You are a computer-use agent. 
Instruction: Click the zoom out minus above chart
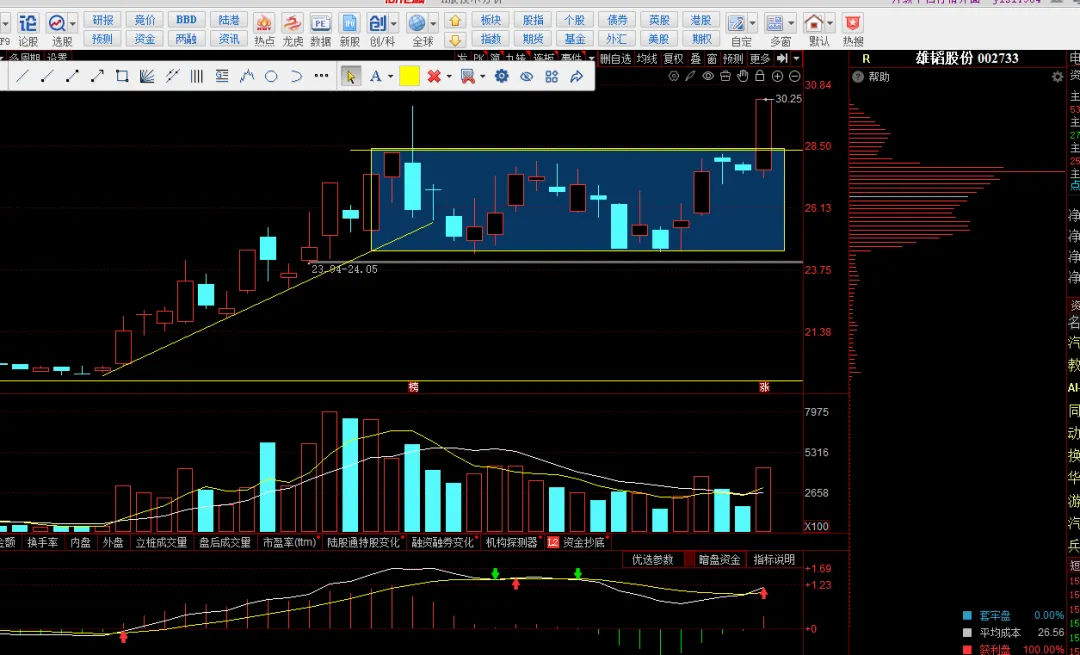click(x=794, y=76)
